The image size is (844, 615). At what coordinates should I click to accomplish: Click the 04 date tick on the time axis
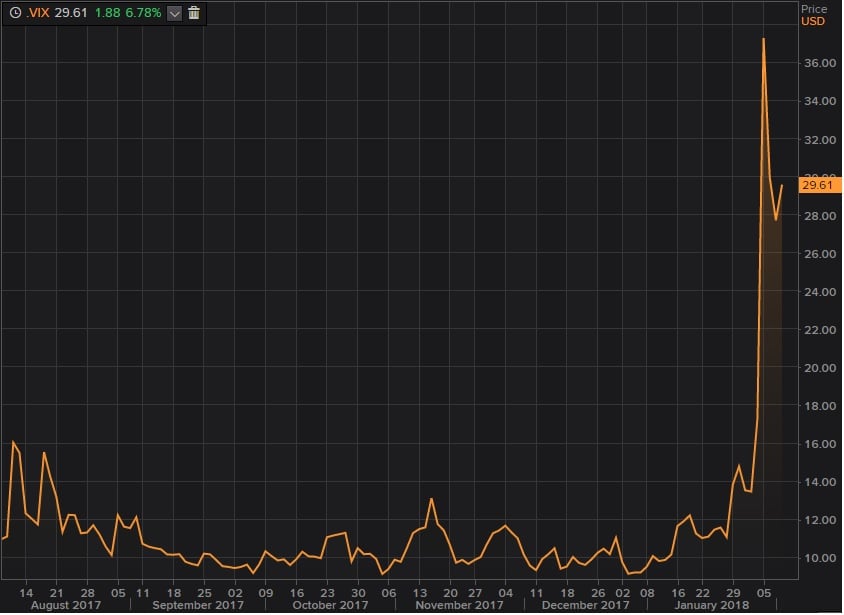[x=505, y=593]
